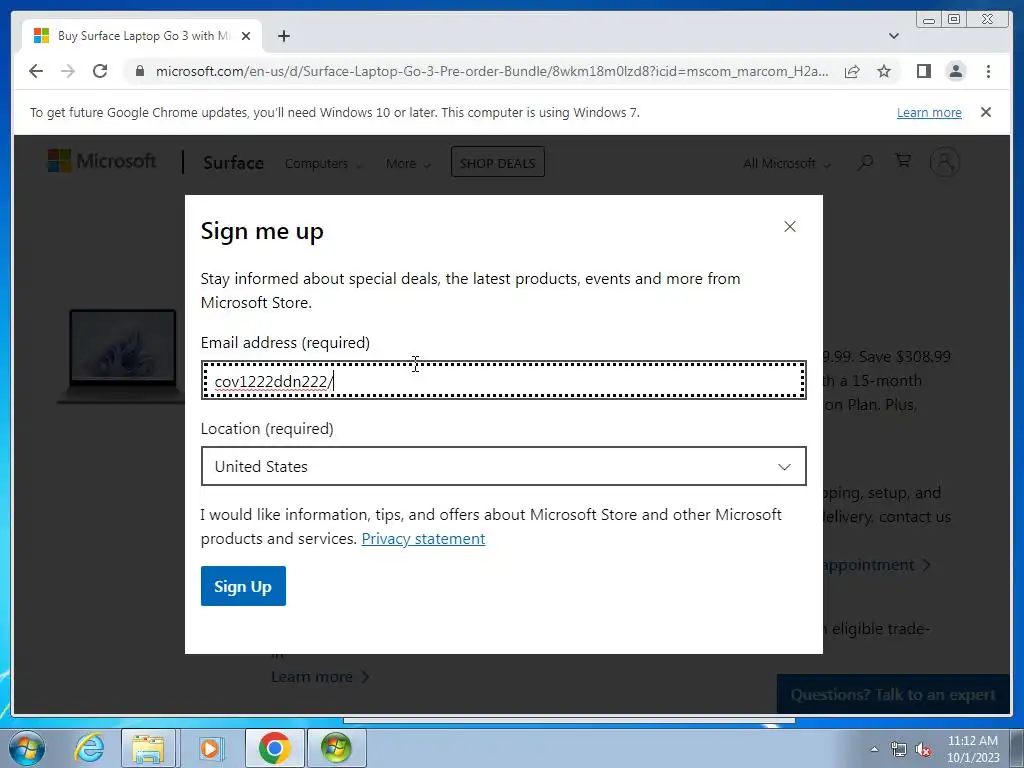Click Learn more in Chrome update banner
Screen dimensions: 1024x768
(x=929, y=112)
